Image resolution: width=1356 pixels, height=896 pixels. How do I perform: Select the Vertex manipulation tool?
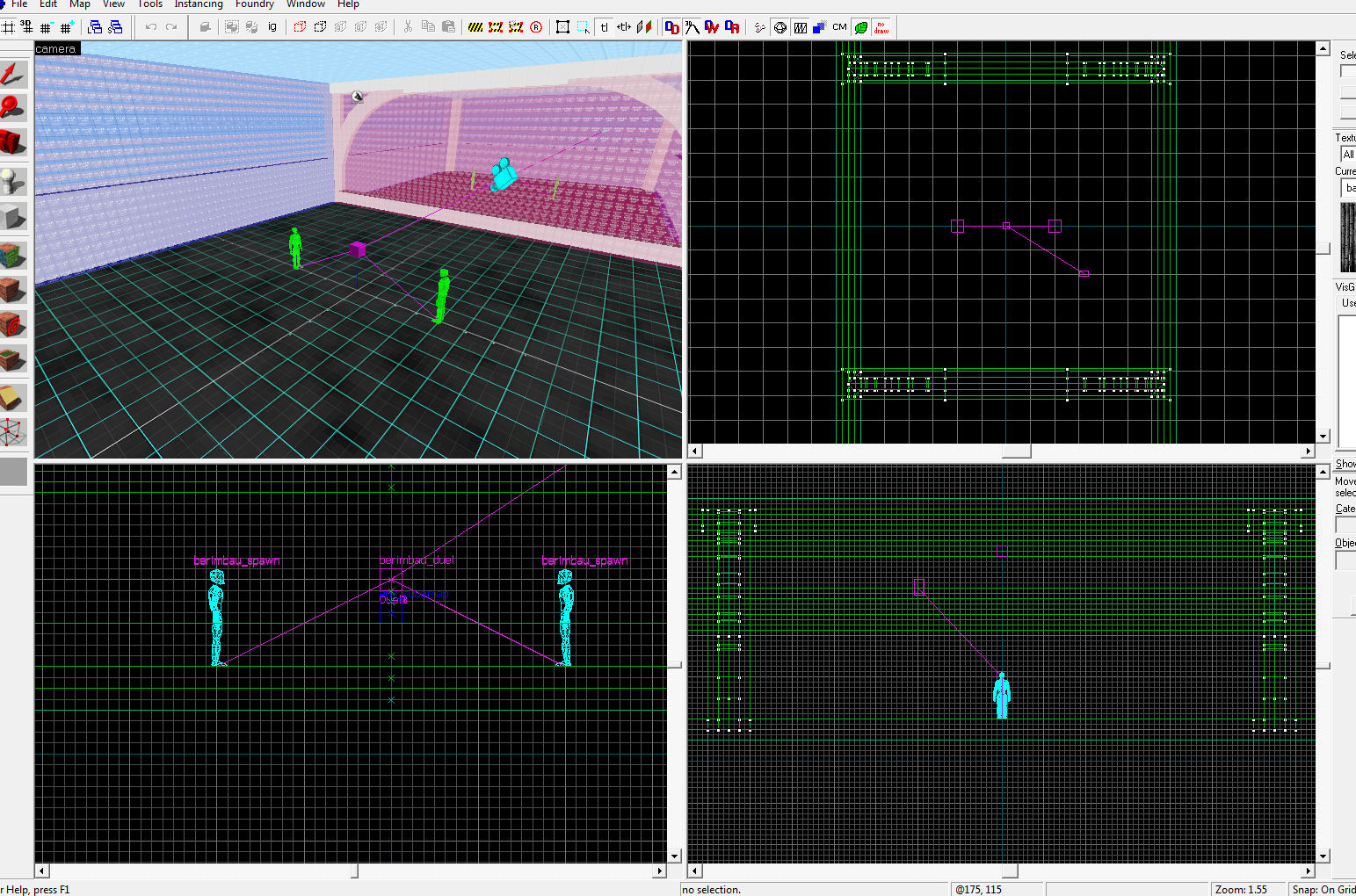point(12,432)
